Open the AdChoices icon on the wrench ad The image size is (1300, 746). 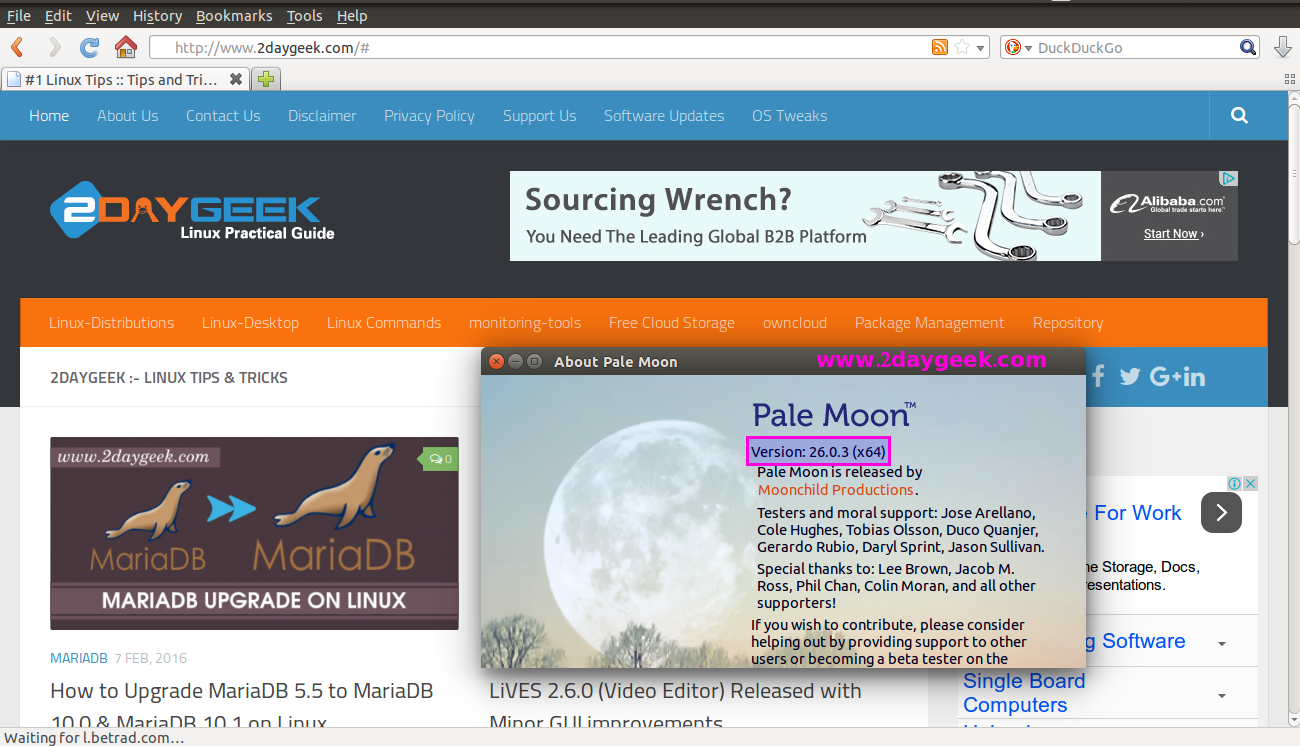[x=1229, y=179]
